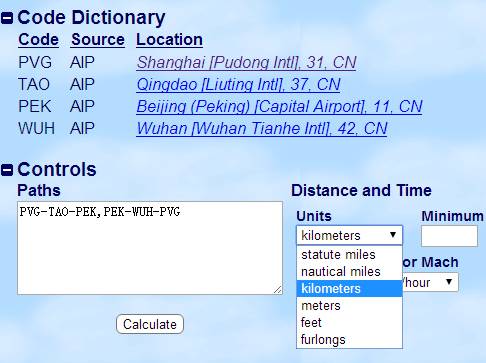Open the Wuhan Tianhe Intl link
The width and height of the screenshot is (486, 363).
tap(262, 128)
